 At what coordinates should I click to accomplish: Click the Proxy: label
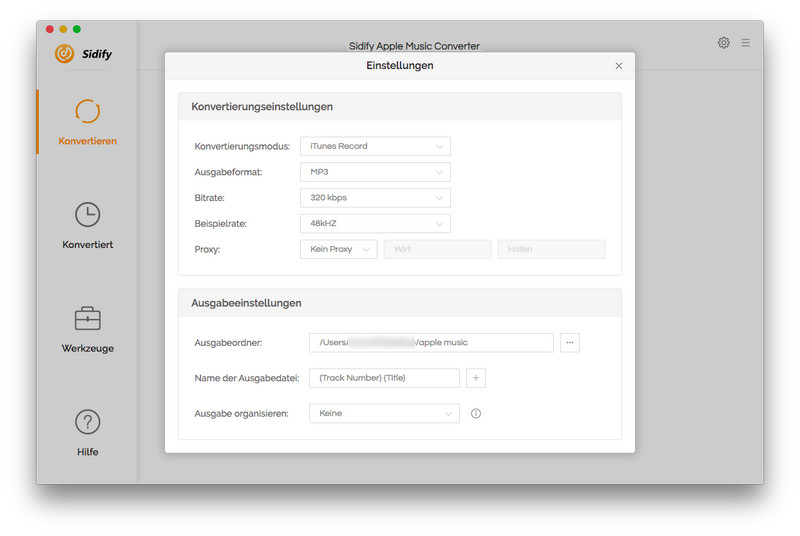click(x=207, y=249)
